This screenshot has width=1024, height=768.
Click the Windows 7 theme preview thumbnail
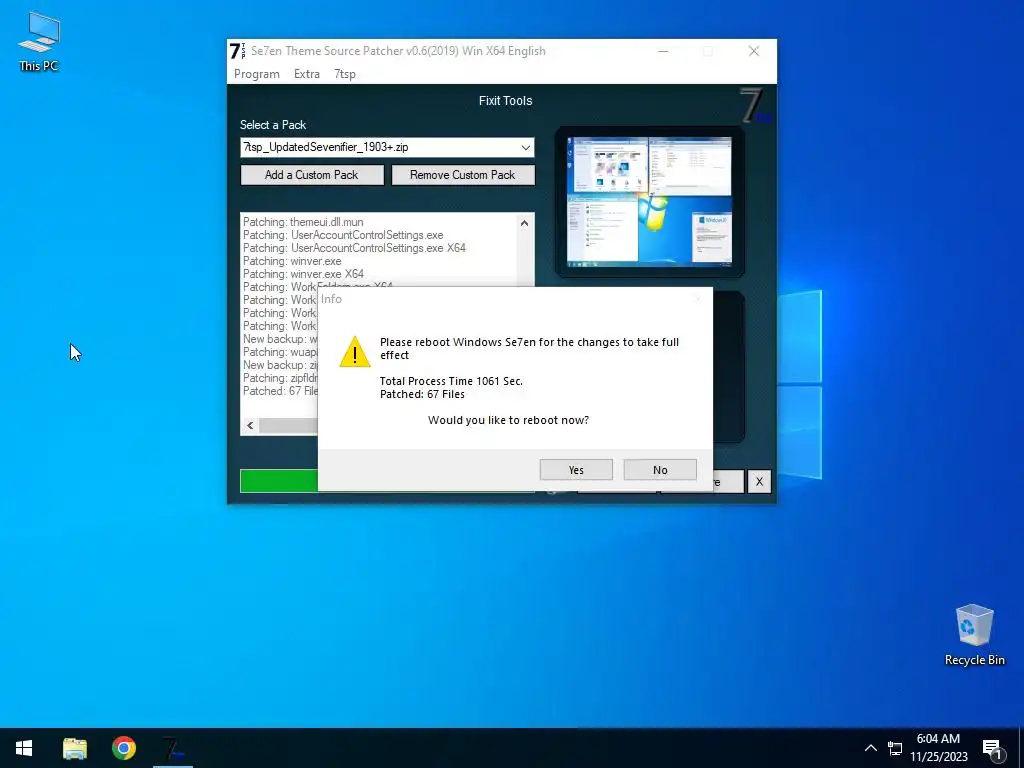pyautogui.click(x=649, y=202)
